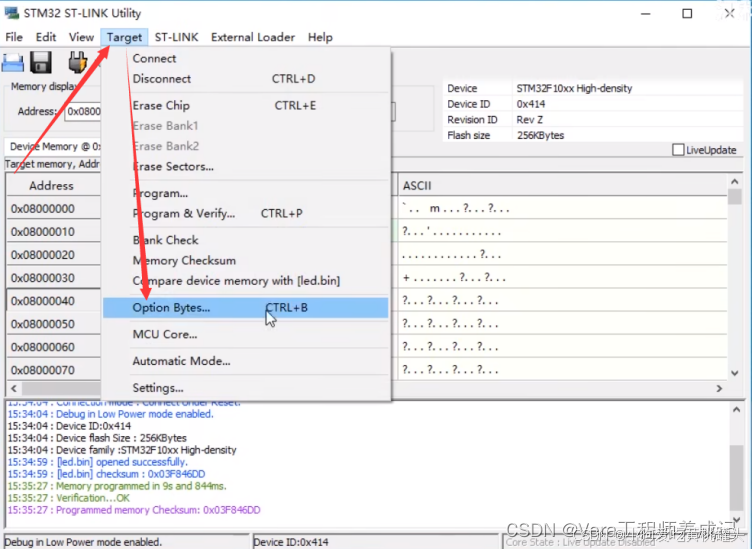Click log line [led.bin] opened successfully

pos(97,462)
